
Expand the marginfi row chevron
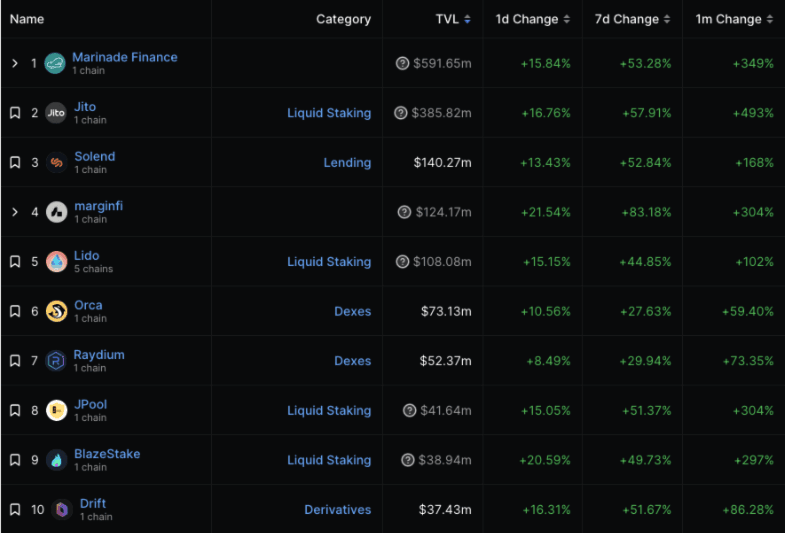click(15, 212)
